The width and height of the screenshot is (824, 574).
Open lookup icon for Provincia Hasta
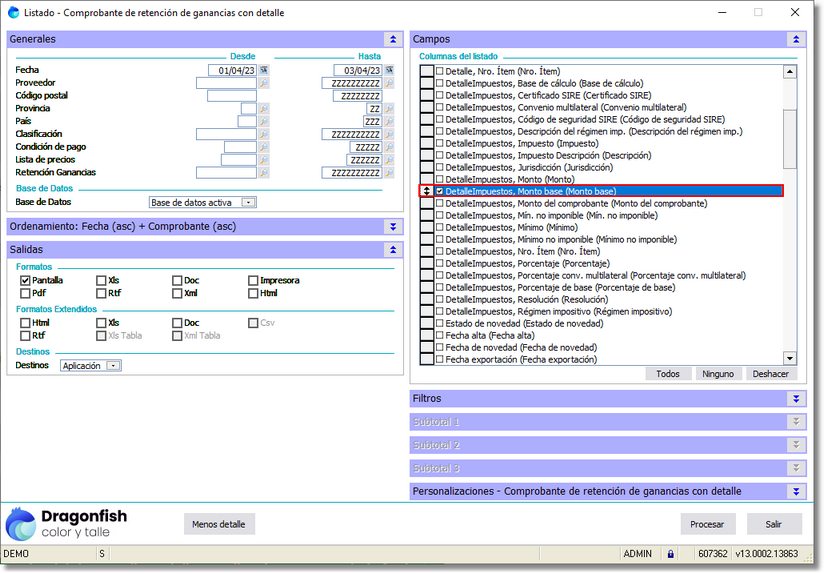[x=389, y=108]
